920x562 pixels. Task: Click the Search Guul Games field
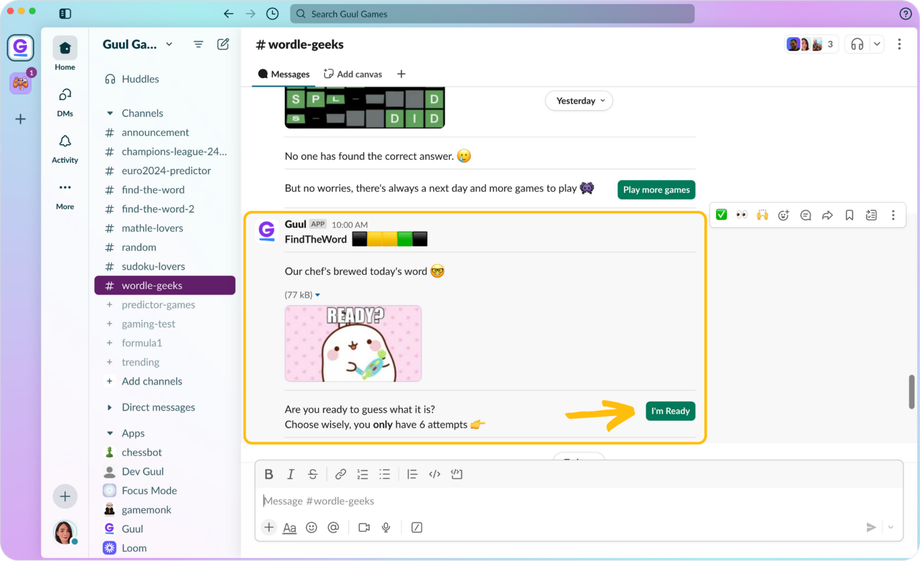pyautogui.click(x=492, y=13)
